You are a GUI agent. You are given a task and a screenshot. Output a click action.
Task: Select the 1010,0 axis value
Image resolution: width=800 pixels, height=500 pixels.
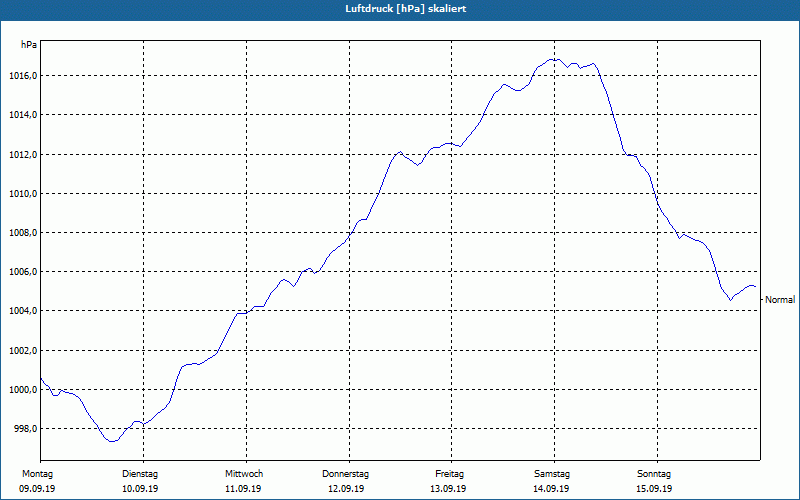pos(23,194)
